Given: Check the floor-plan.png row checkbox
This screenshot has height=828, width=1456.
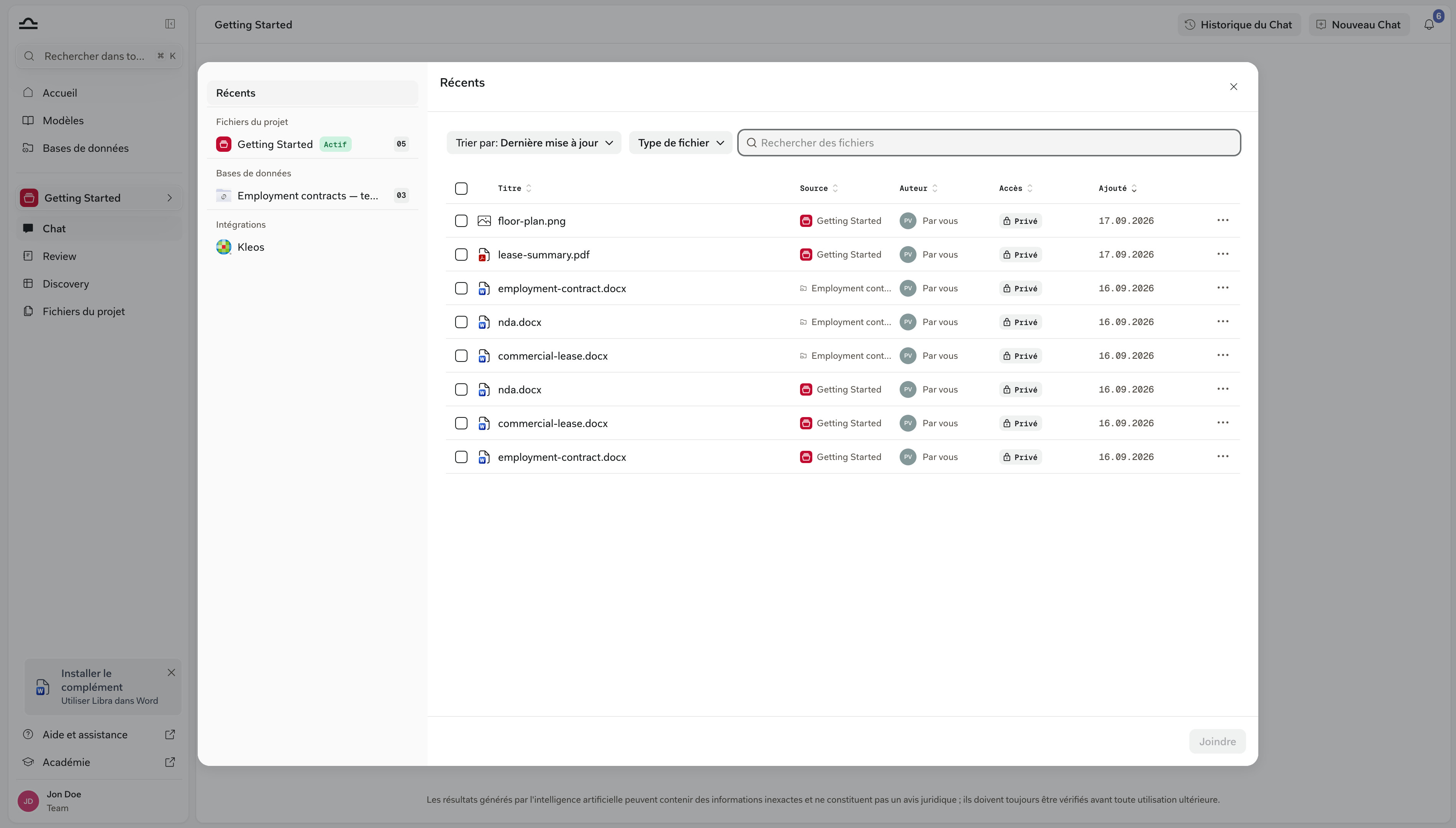Looking at the screenshot, I should point(461,221).
